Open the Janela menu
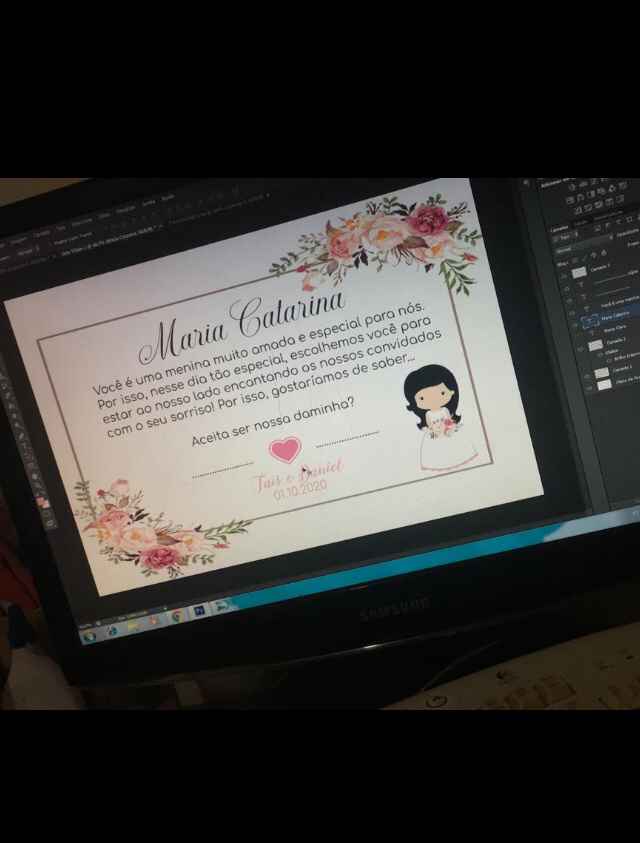This screenshot has width=640, height=843. tap(148, 203)
